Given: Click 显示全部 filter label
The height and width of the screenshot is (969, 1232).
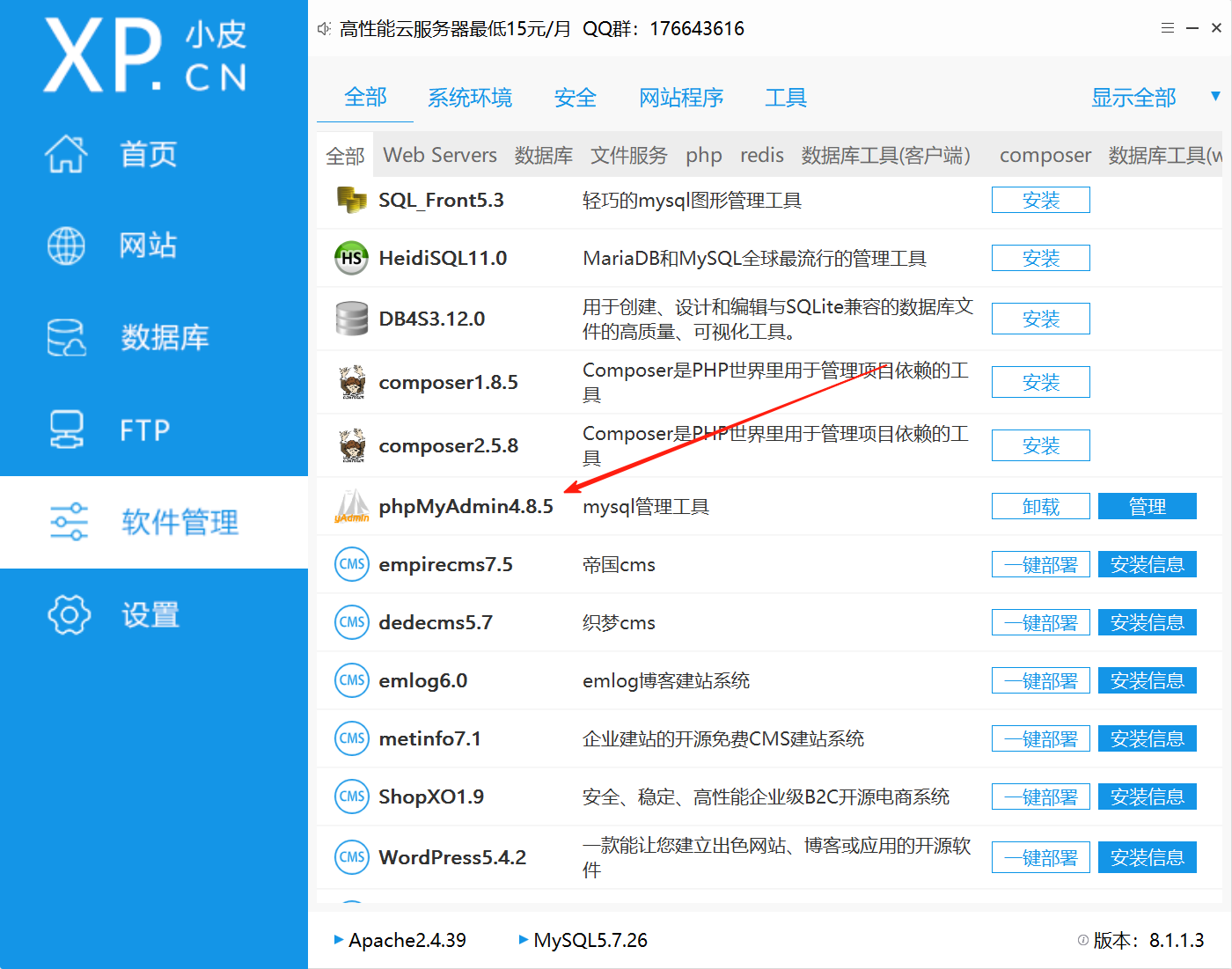Looking at the screenshot, I should click(1133, 98).
